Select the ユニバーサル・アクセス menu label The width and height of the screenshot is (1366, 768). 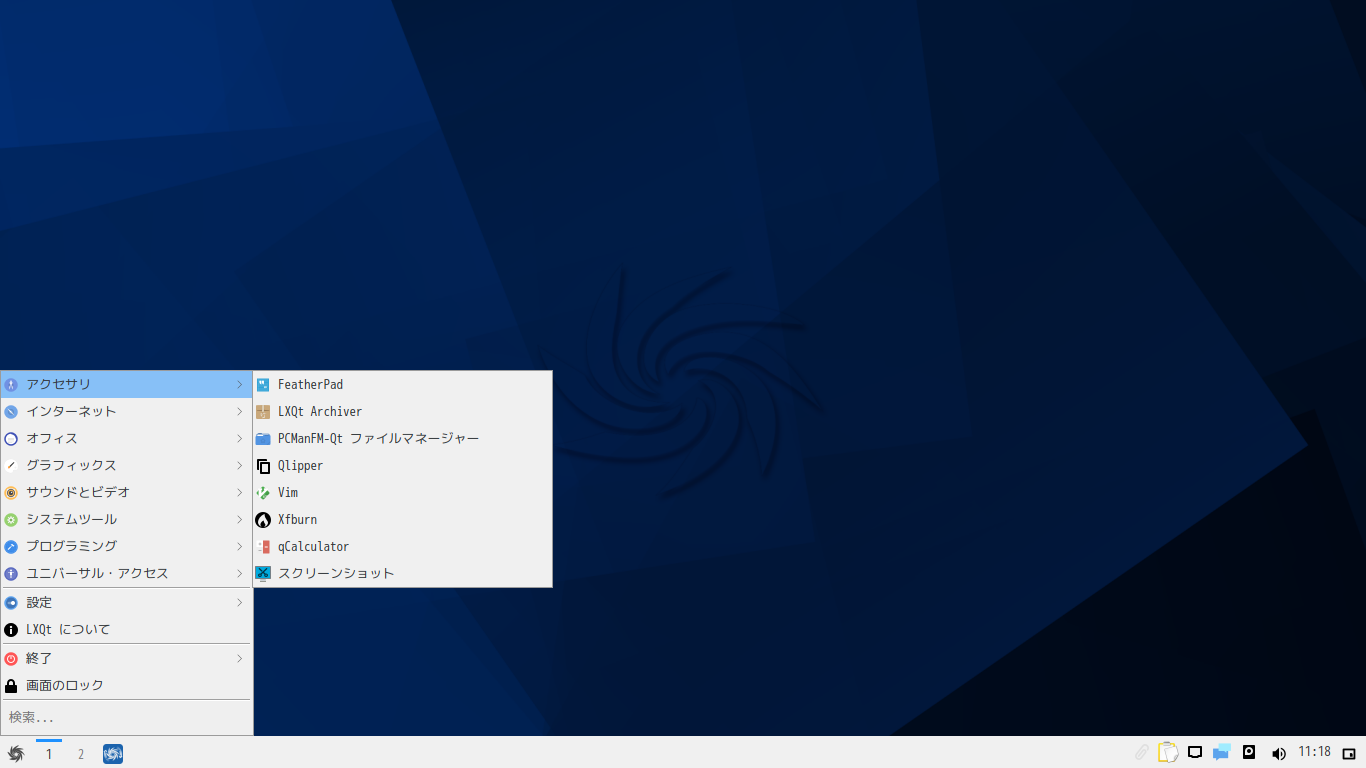click(x=97, y=573)
